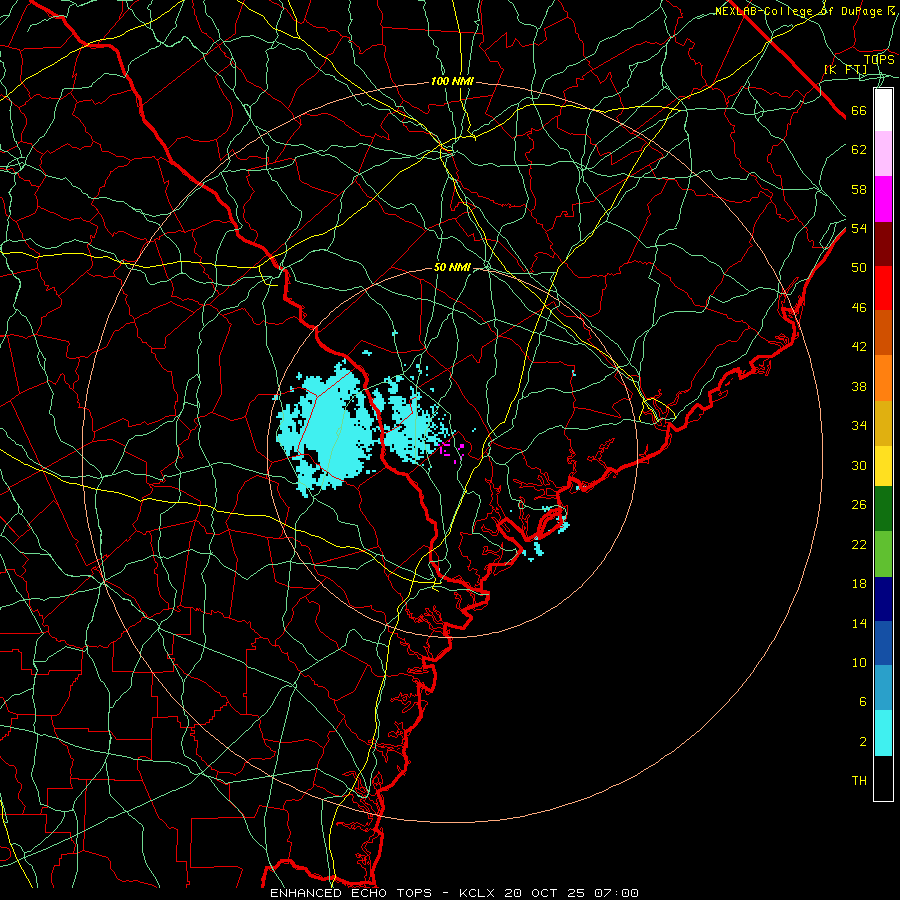
Task: Click the 18 scale label
Action: pyautogui.click(x=859, y=584)
